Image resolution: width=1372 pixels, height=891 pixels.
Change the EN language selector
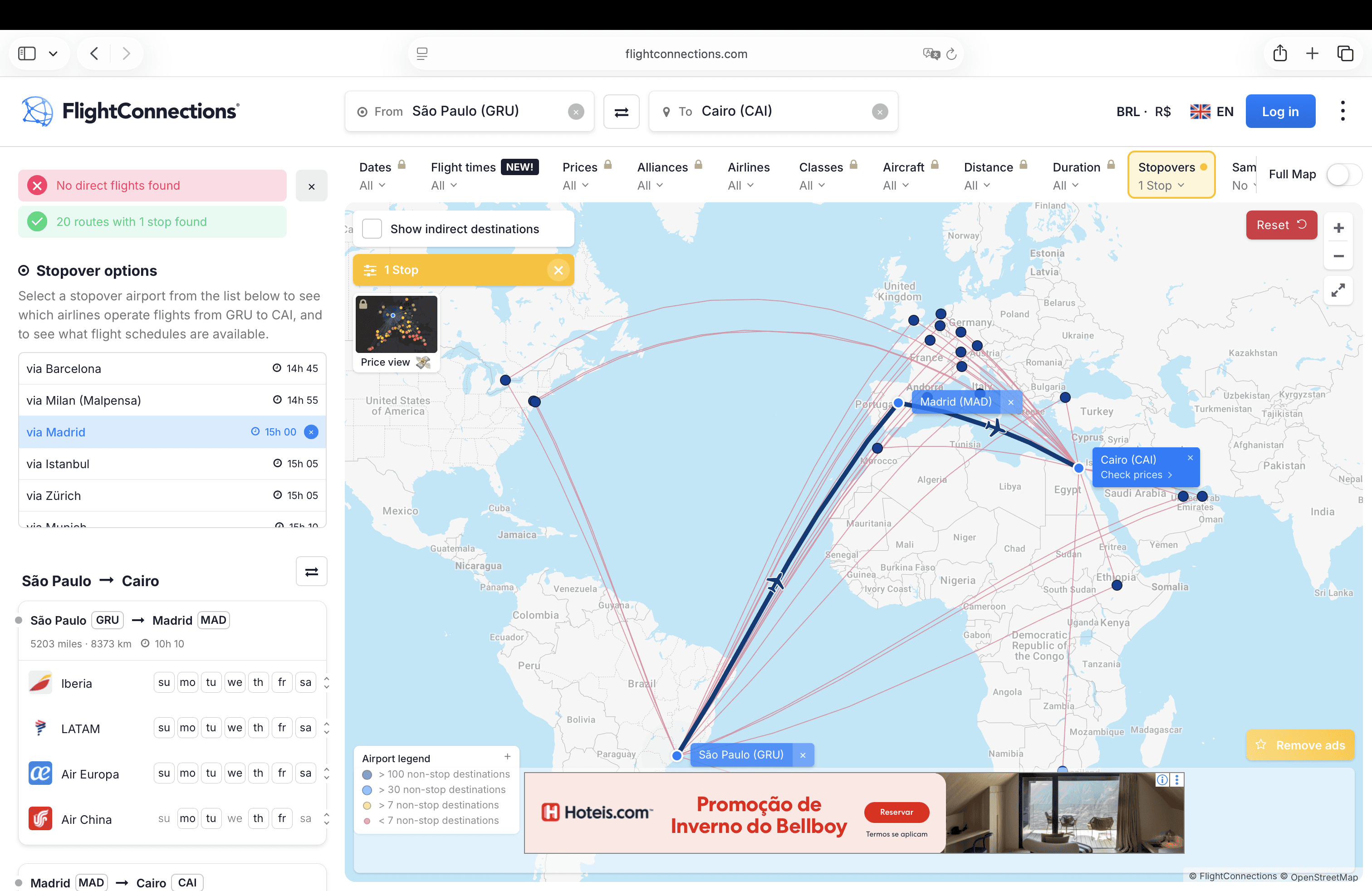(x=1211, y=112)
